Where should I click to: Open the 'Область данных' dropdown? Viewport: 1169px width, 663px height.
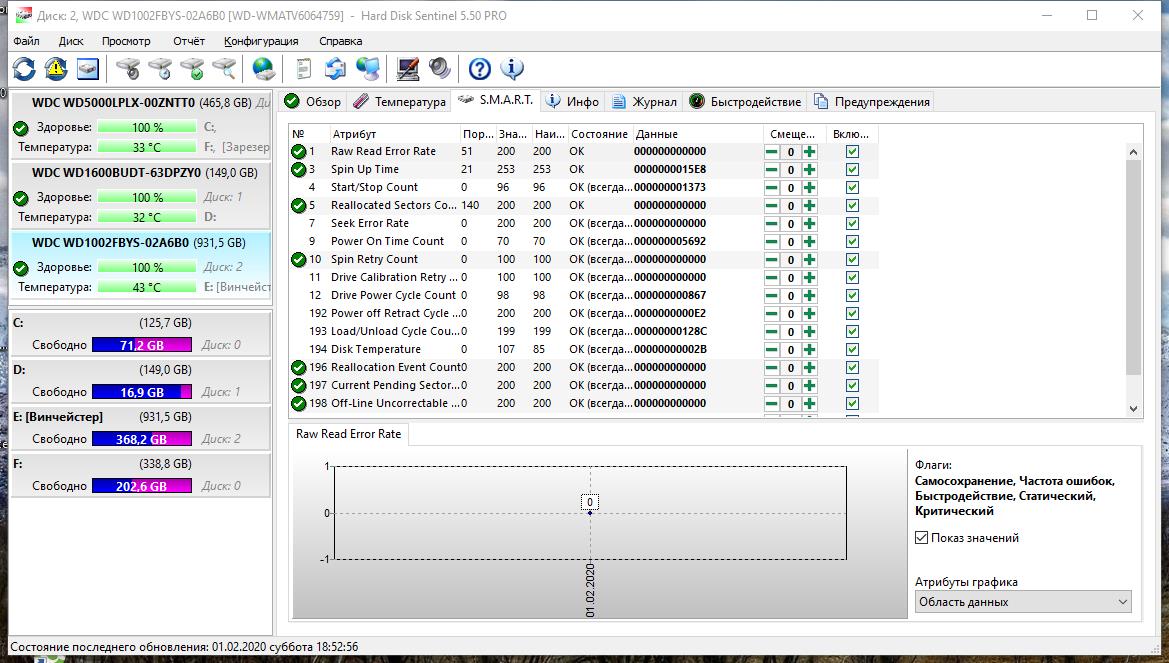1023,602
